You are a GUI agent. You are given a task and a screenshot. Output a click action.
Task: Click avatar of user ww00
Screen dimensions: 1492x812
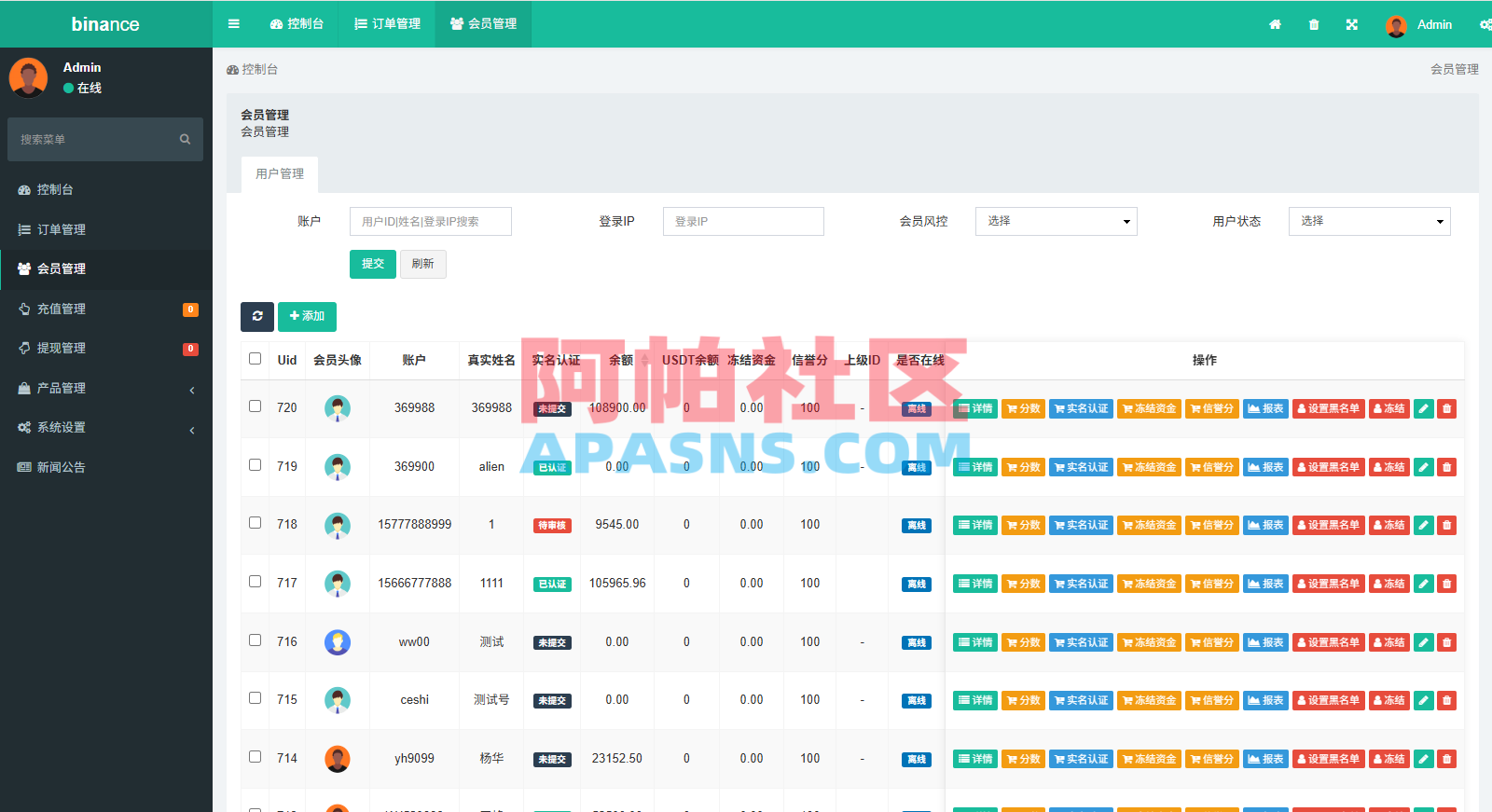click(338, 642)
